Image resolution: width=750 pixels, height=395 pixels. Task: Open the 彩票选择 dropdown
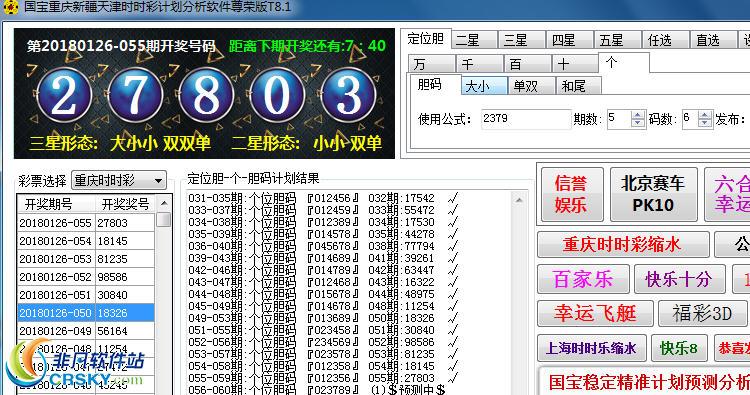click(119, 181)
